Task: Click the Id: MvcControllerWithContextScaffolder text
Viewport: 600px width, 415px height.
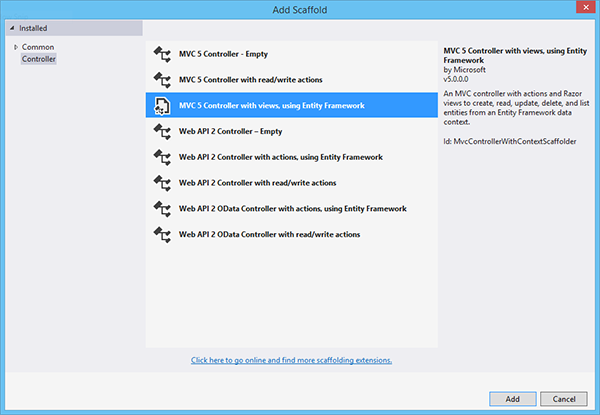Action: pyautogui.click(x=510, y=142)
